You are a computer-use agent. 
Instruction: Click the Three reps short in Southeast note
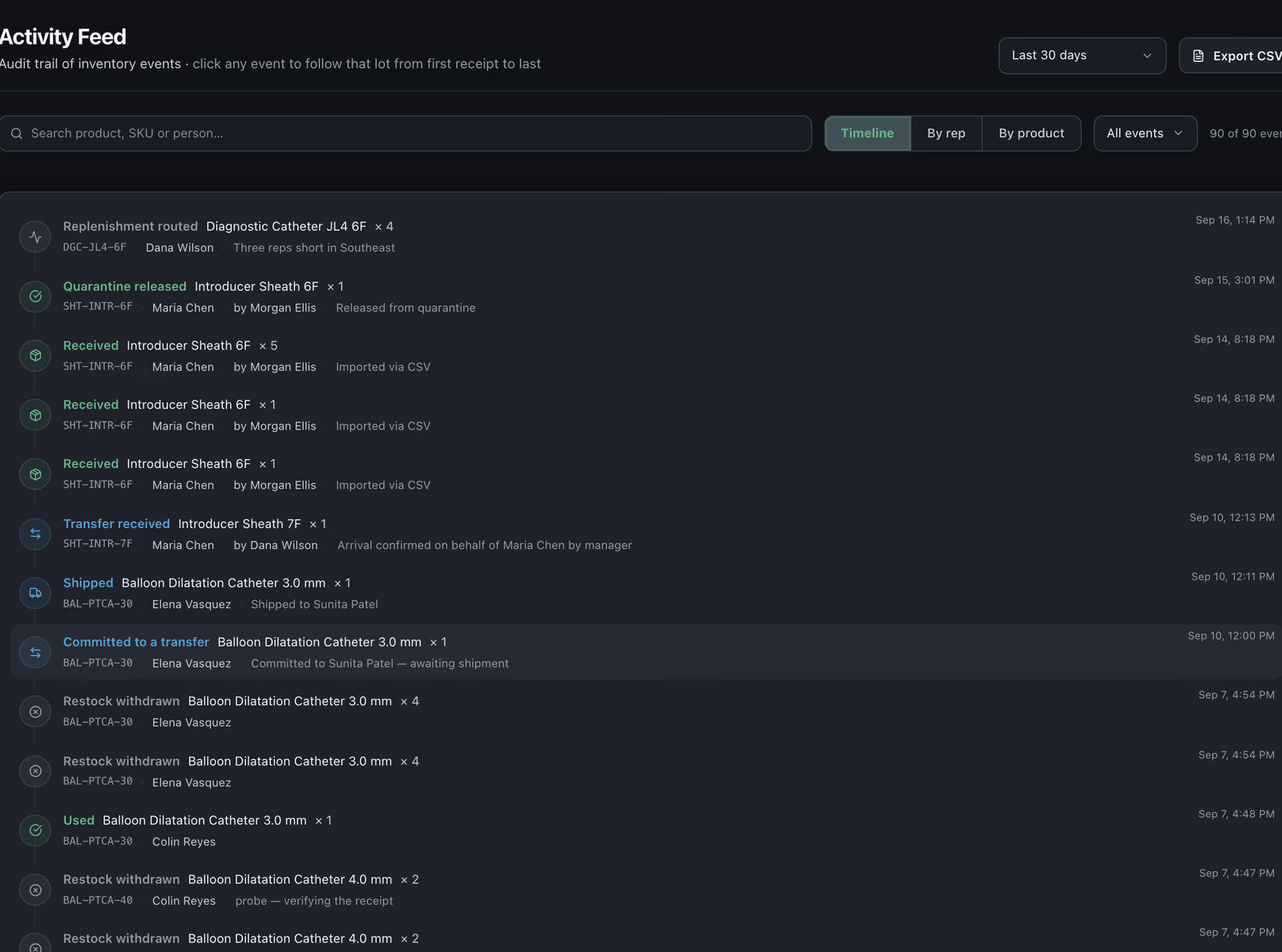[314, 248]
